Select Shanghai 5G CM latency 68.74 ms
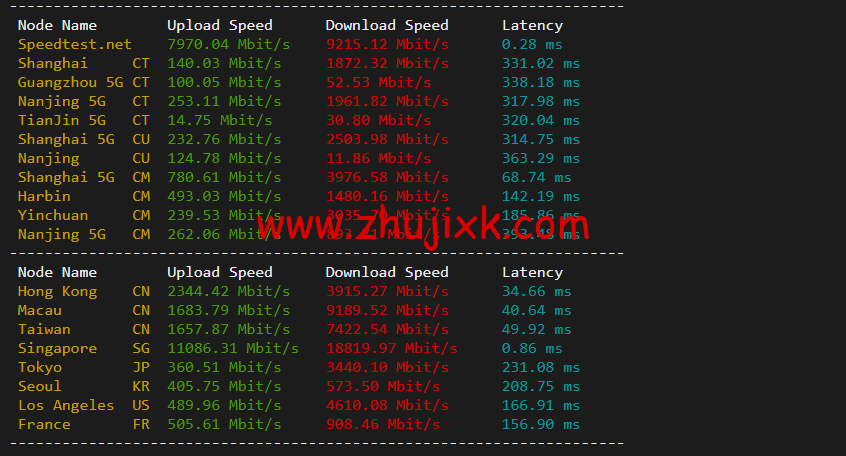Viewport: 846px width, 456px height. point(536,178)
